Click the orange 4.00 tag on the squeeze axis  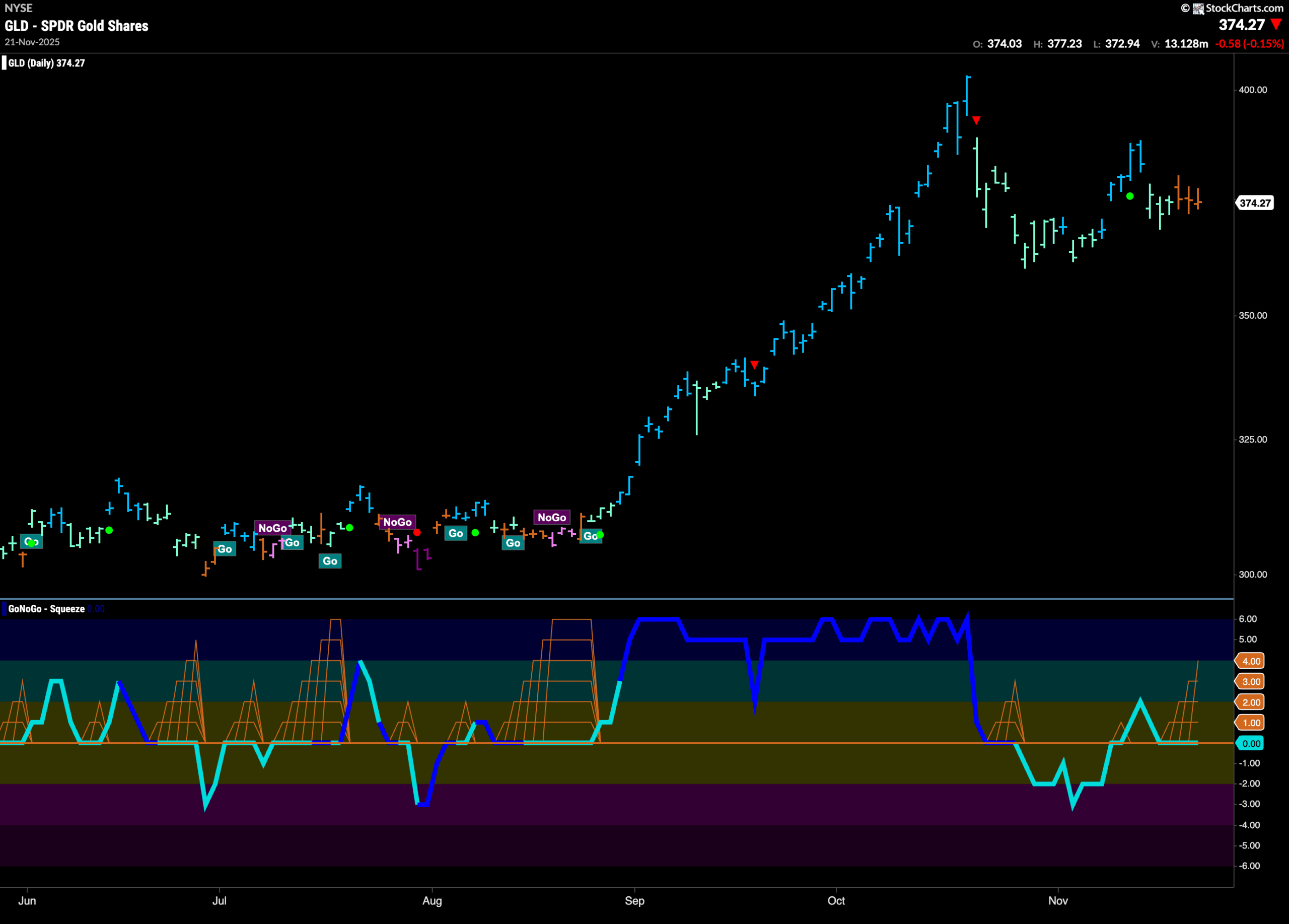click(1250, 661)
